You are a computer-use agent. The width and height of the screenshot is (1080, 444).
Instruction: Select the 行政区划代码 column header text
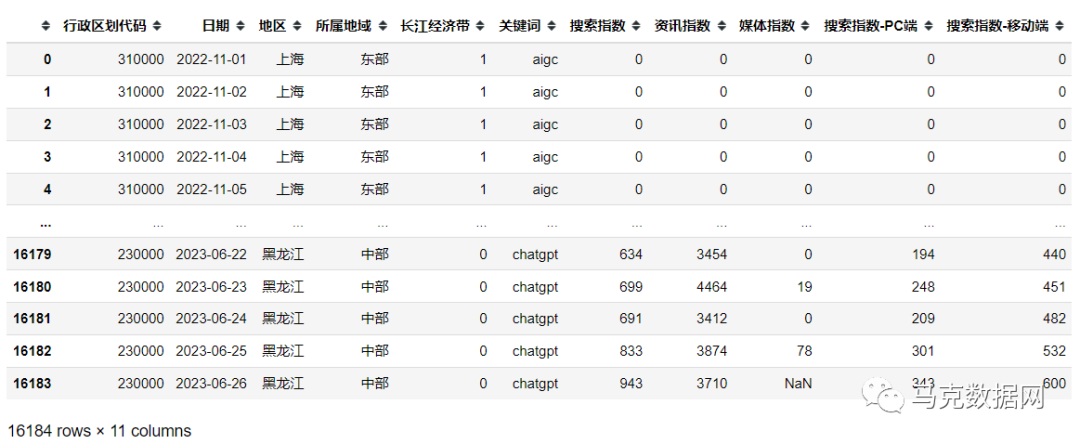[105, 26]
